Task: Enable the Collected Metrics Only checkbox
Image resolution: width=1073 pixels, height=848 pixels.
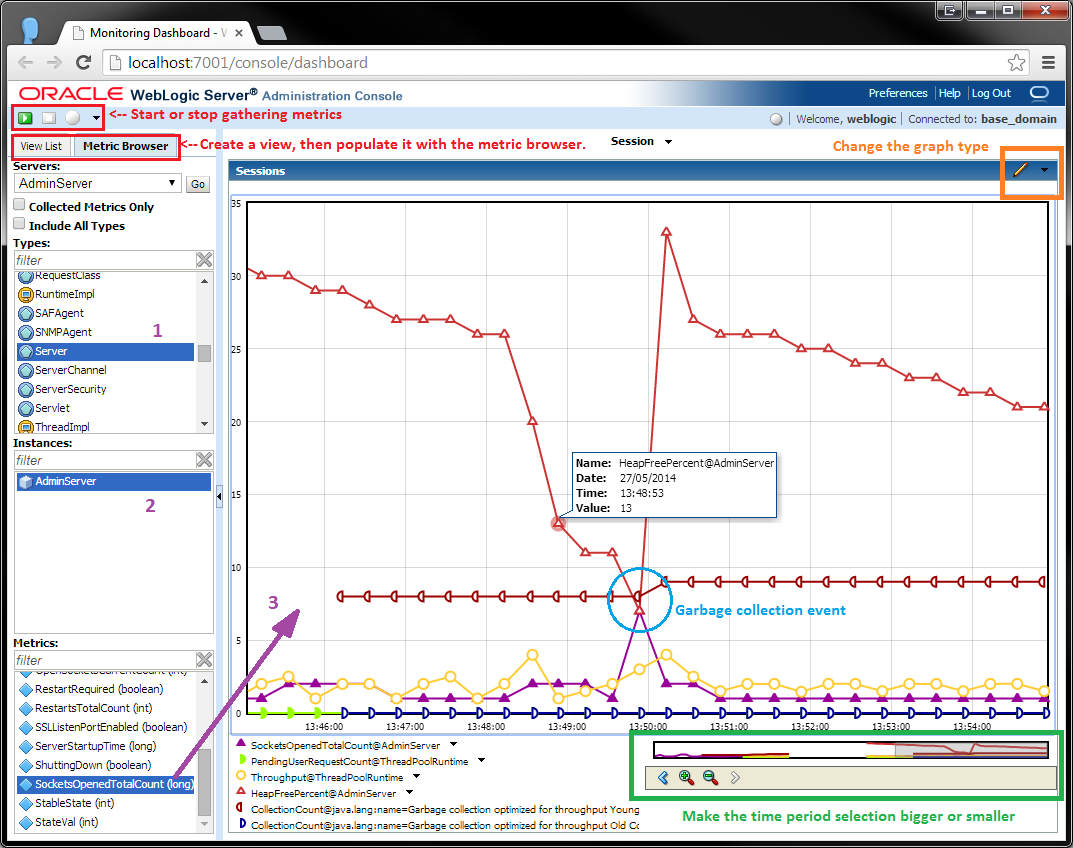Action: 19,205
